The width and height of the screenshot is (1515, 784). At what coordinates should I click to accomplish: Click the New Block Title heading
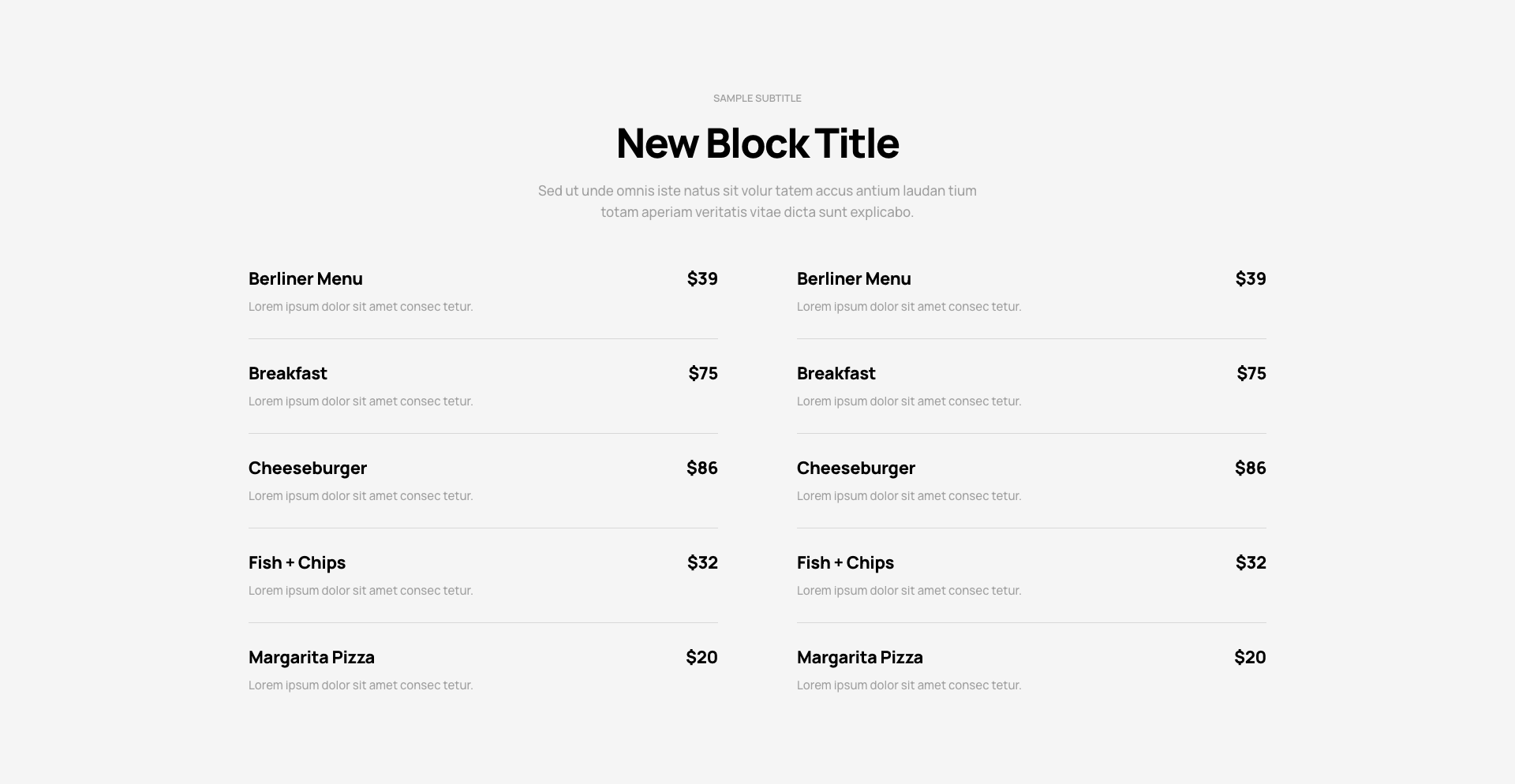click(757, 144)
